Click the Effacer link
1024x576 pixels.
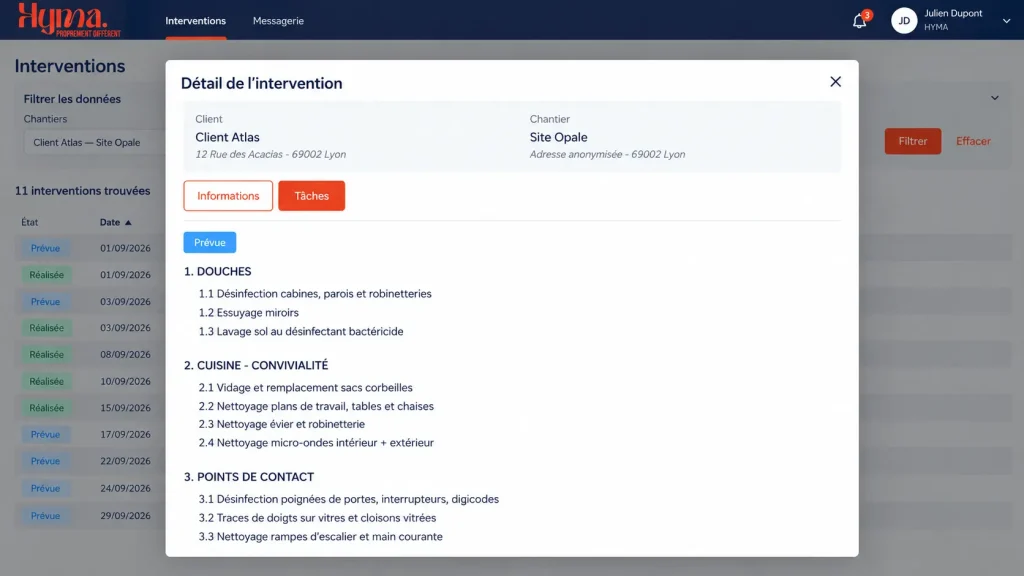(x=973, y=141)
